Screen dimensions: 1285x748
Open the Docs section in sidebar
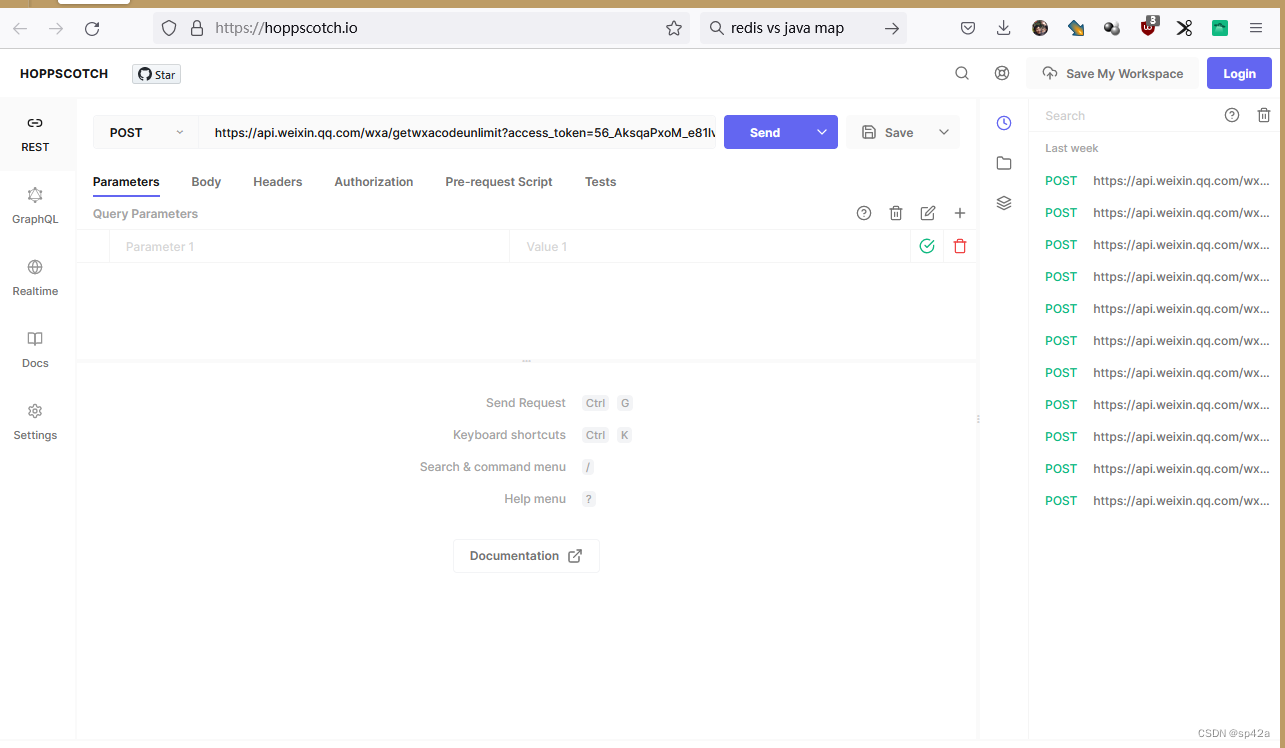[x=35, y=350]
